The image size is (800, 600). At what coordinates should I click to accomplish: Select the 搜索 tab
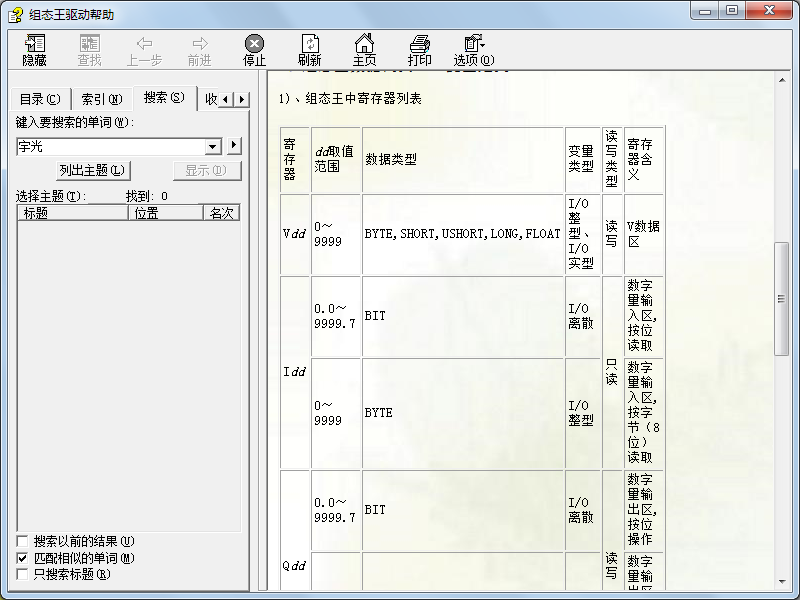(x=164, y=97)
